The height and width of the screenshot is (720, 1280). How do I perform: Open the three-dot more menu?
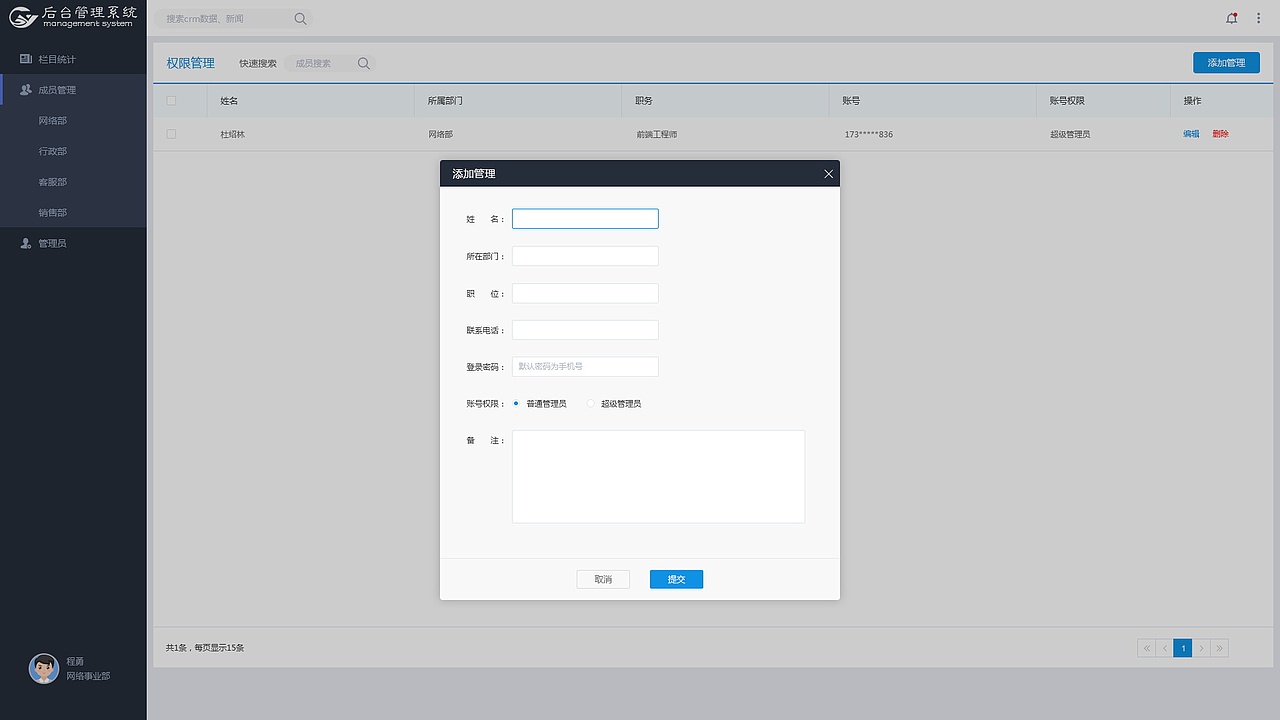coord(1259,18)
